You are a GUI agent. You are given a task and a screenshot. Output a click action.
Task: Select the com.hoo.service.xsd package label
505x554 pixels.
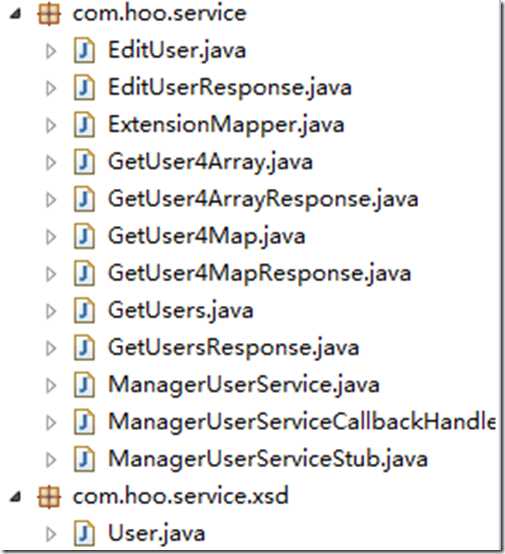tap(181, 496)
